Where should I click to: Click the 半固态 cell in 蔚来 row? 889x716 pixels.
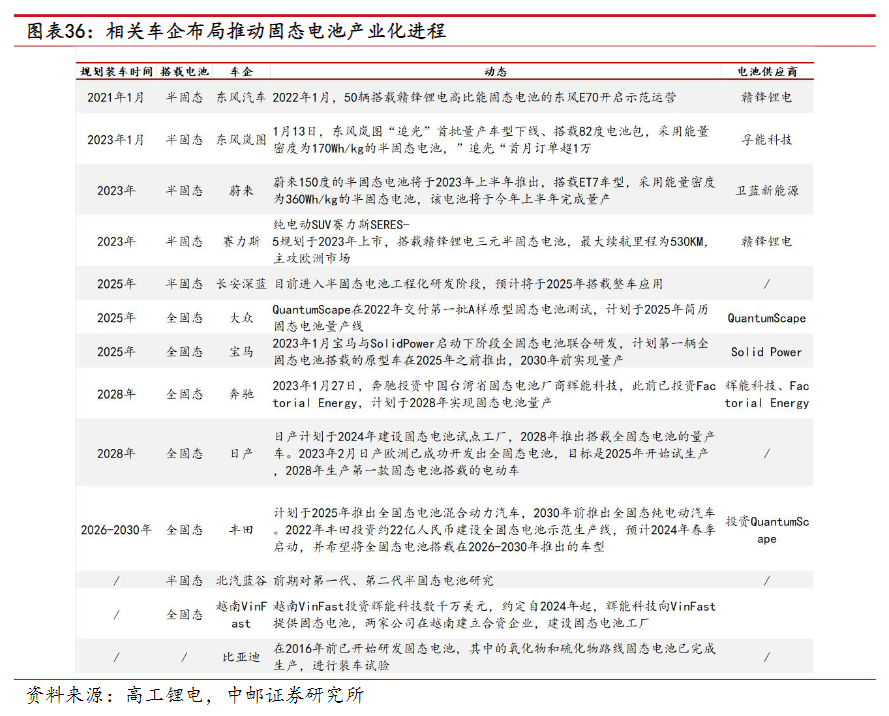coord(184,191)
